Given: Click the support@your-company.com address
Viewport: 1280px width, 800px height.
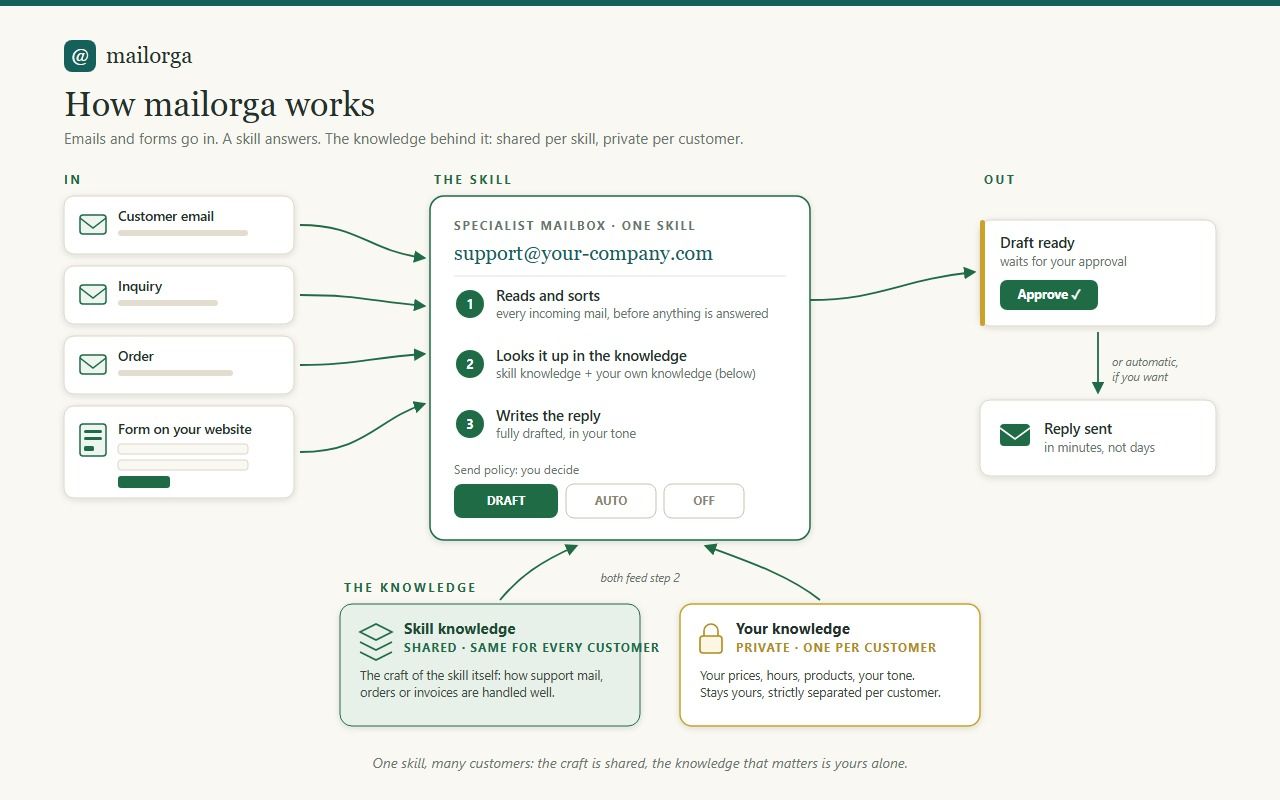Looking at the screenshot, I should 583,254.
